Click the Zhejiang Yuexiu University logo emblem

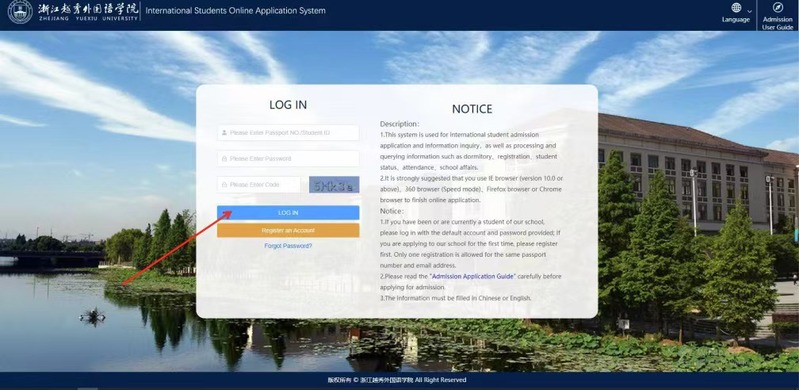click(20, 12)
